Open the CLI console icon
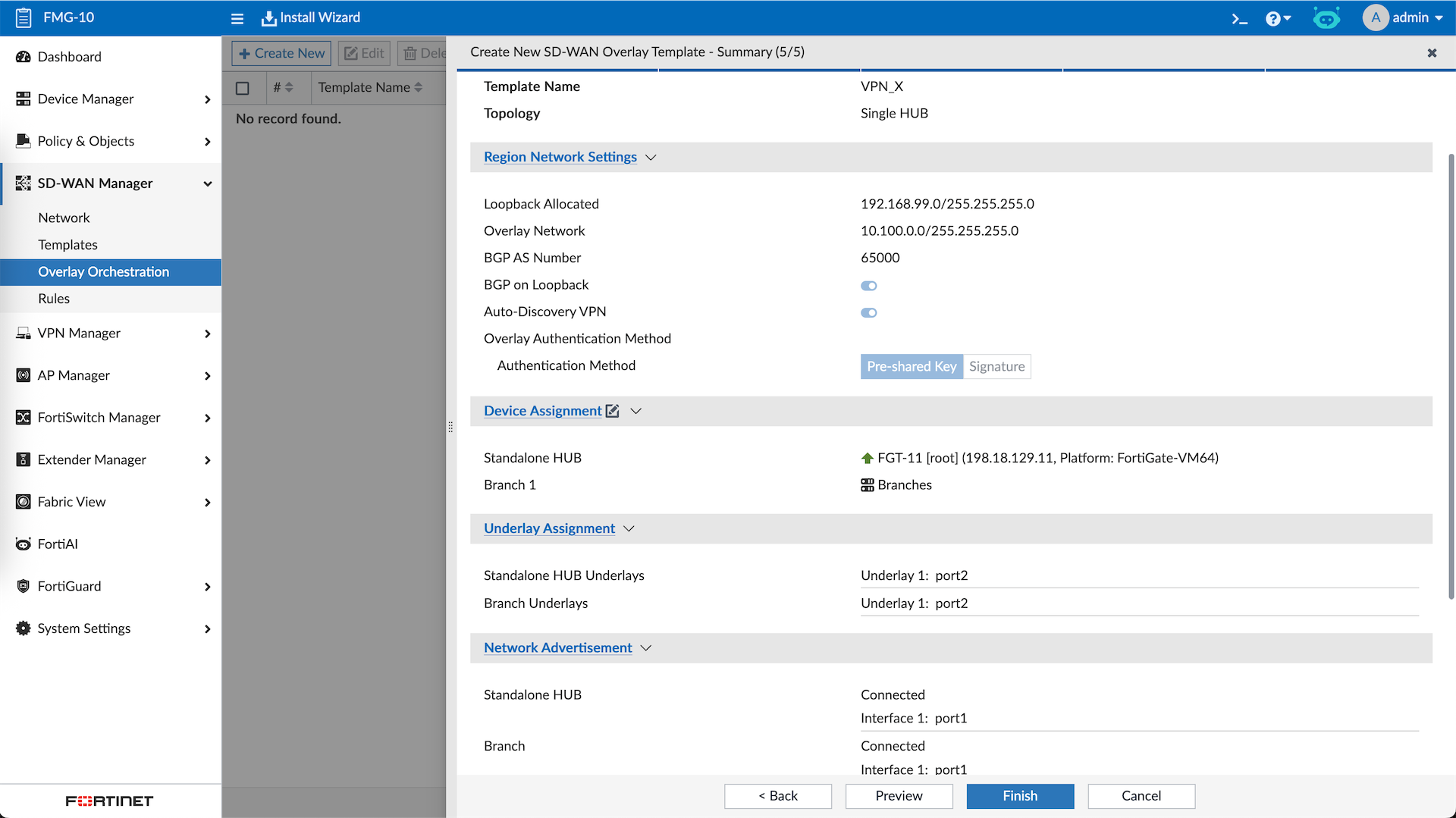This screenshot has width=1456, height=818. point(1239,18)
